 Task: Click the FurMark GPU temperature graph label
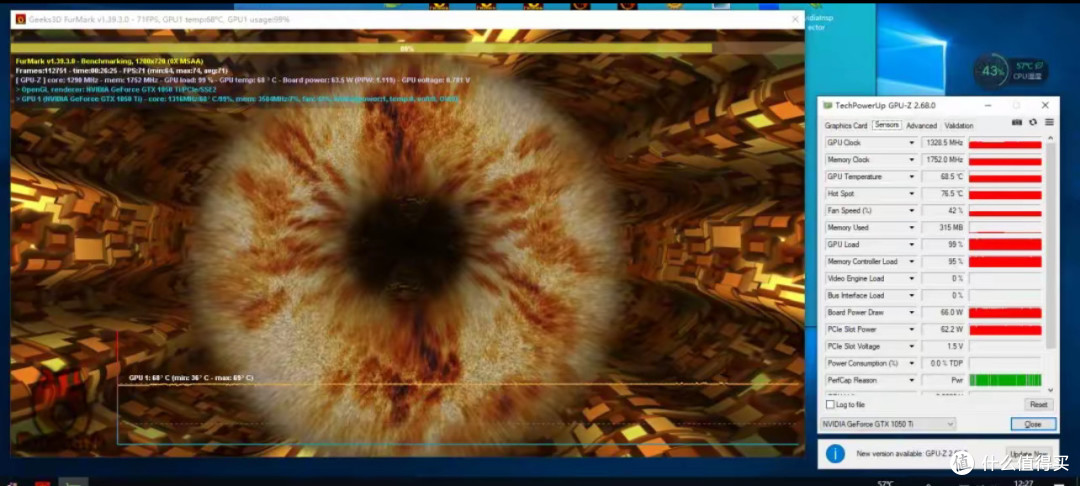click(x=191, y=378)
